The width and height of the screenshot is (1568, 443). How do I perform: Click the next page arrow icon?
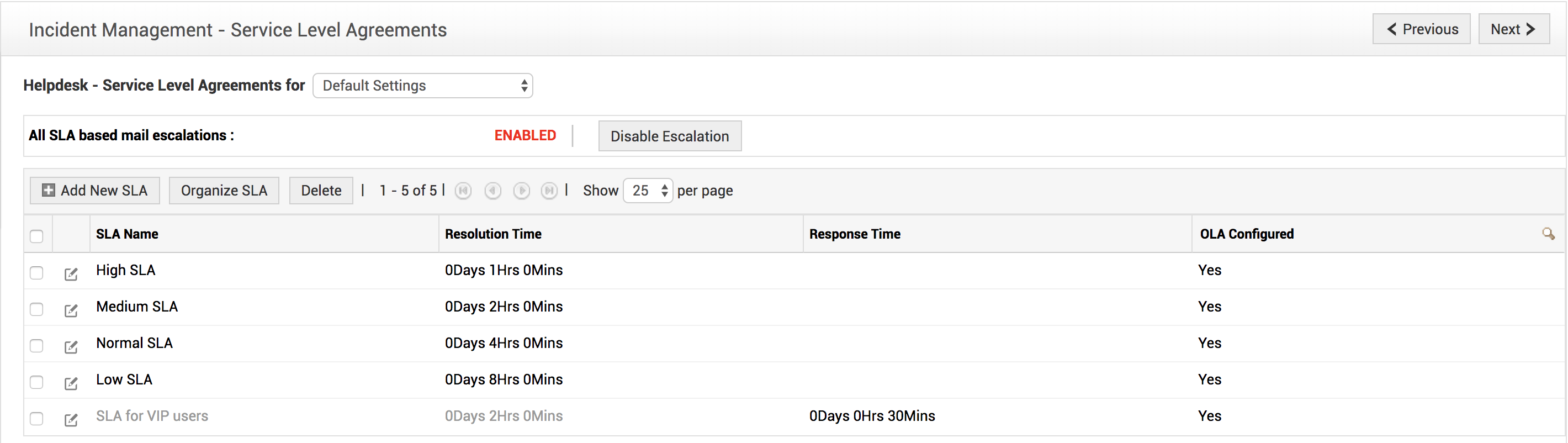tap(521, 191)
